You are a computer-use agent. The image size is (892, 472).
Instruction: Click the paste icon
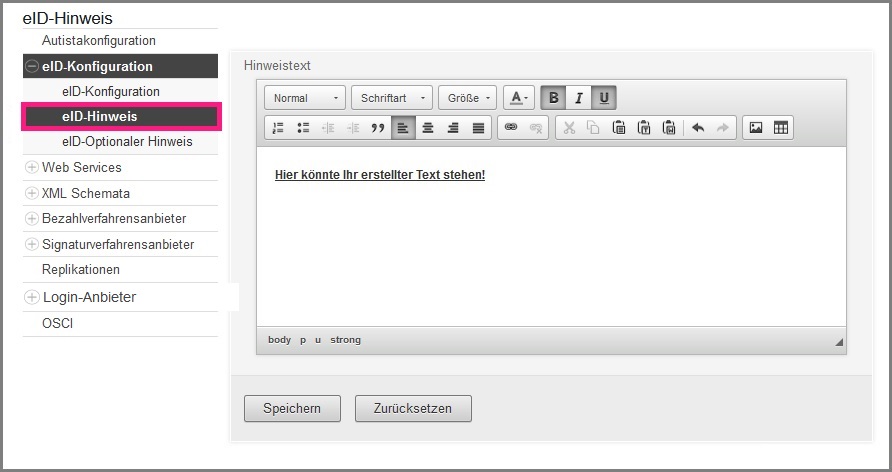(619, 128)
